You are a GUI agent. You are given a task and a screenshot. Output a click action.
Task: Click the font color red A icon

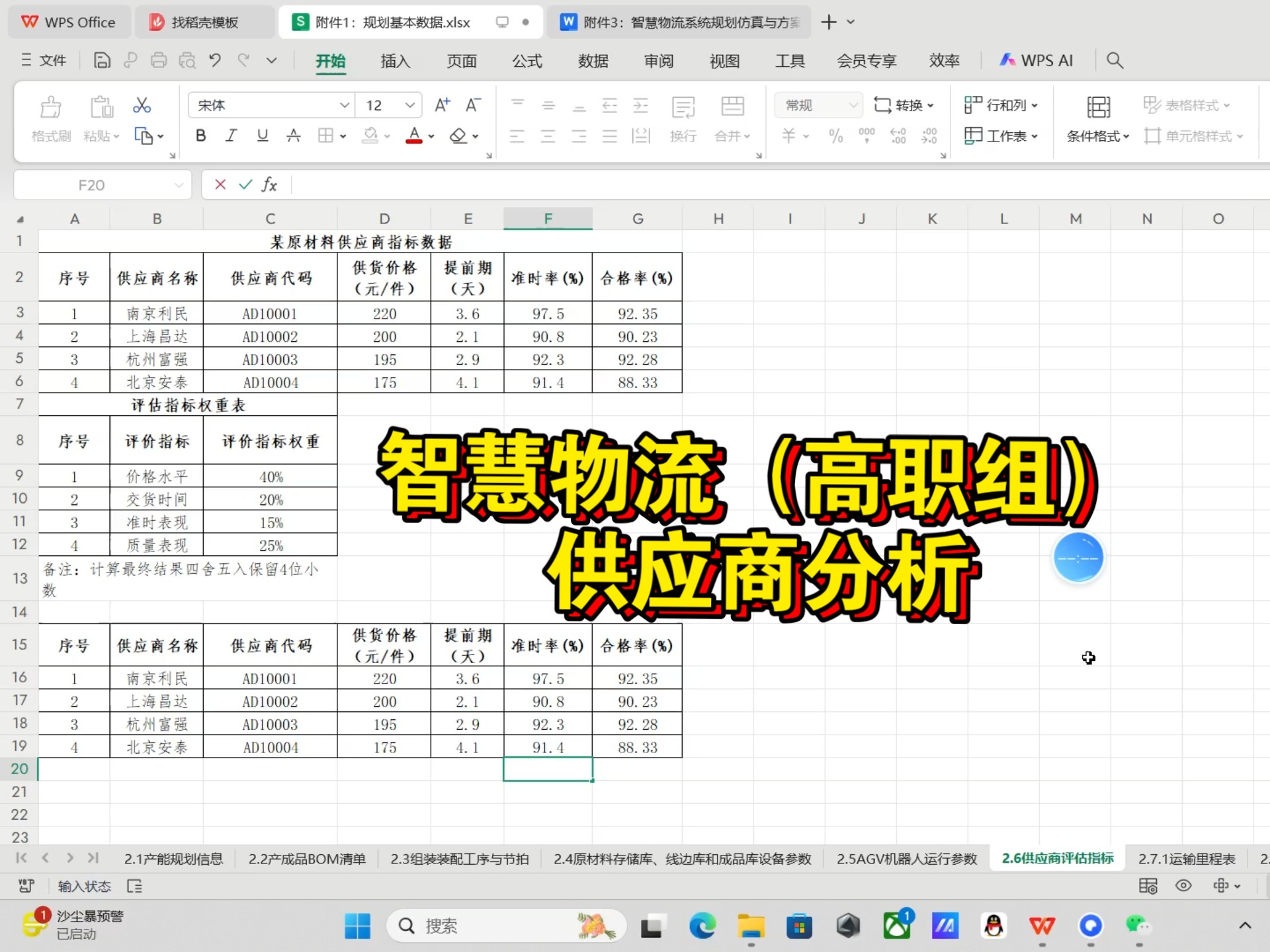tap(414, 136)
